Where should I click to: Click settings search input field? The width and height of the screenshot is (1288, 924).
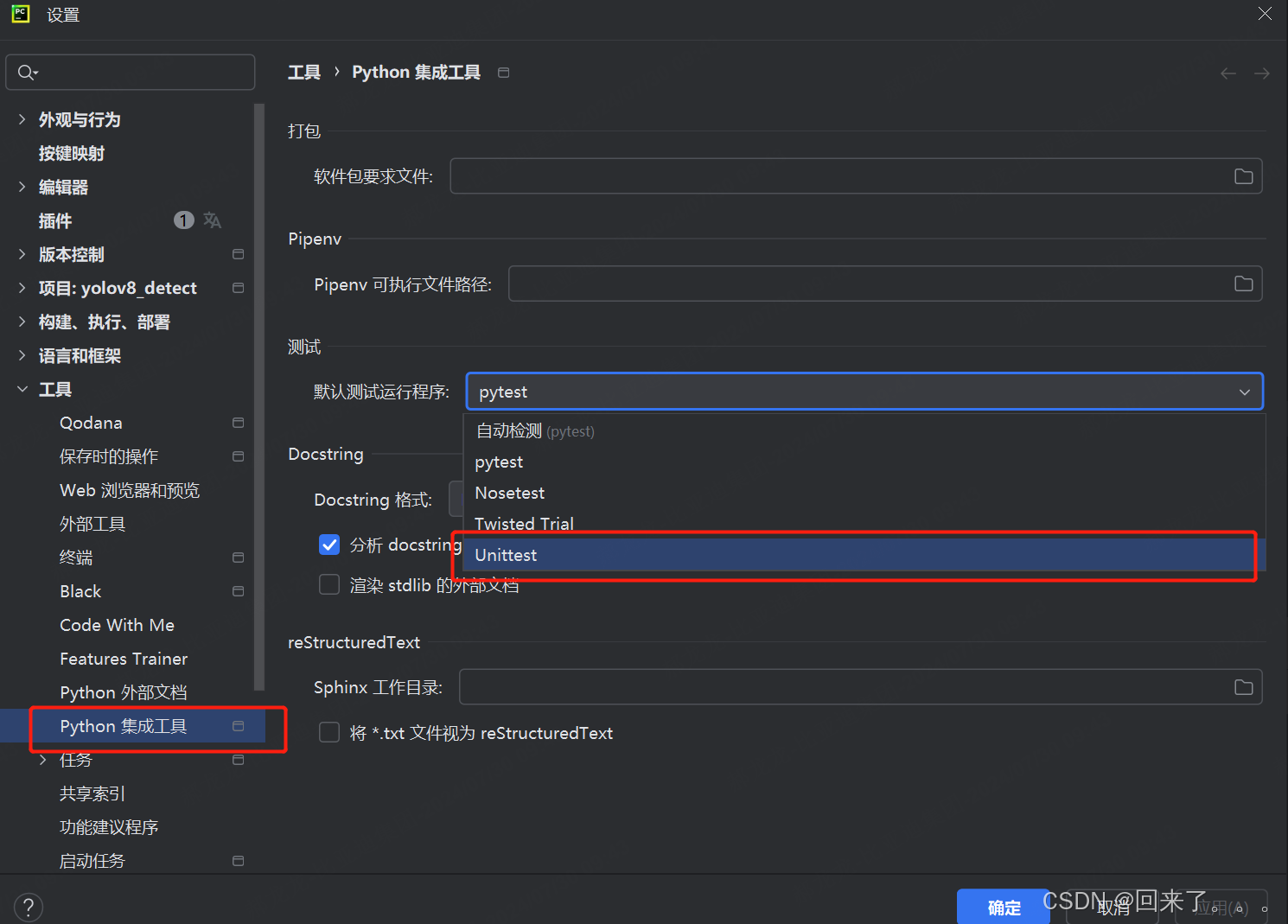131,73
